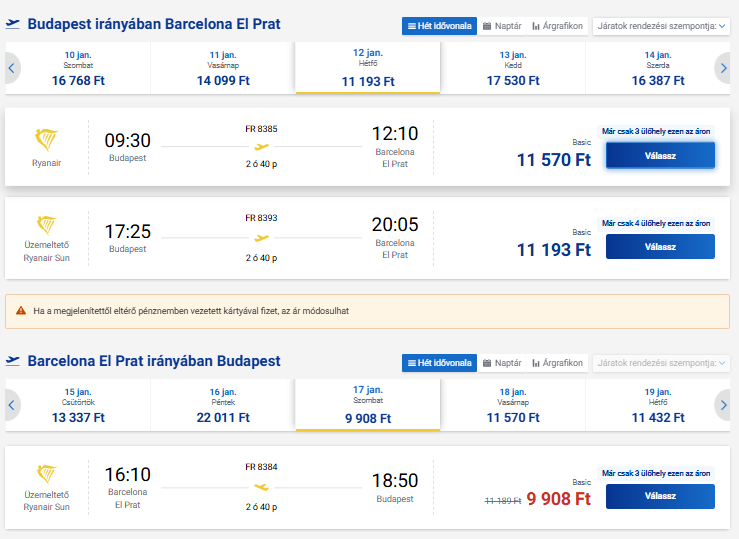The width and height of the screenshot is (739, 539).
Task: Click the next dates arrow for return flights
Action: (724, 405)
